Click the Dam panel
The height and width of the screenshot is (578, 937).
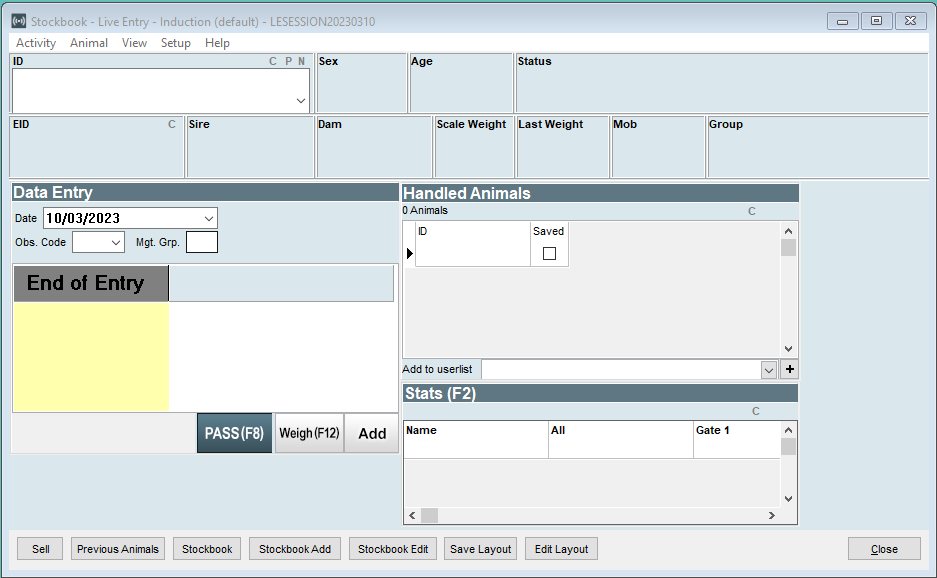pos(374,147)
